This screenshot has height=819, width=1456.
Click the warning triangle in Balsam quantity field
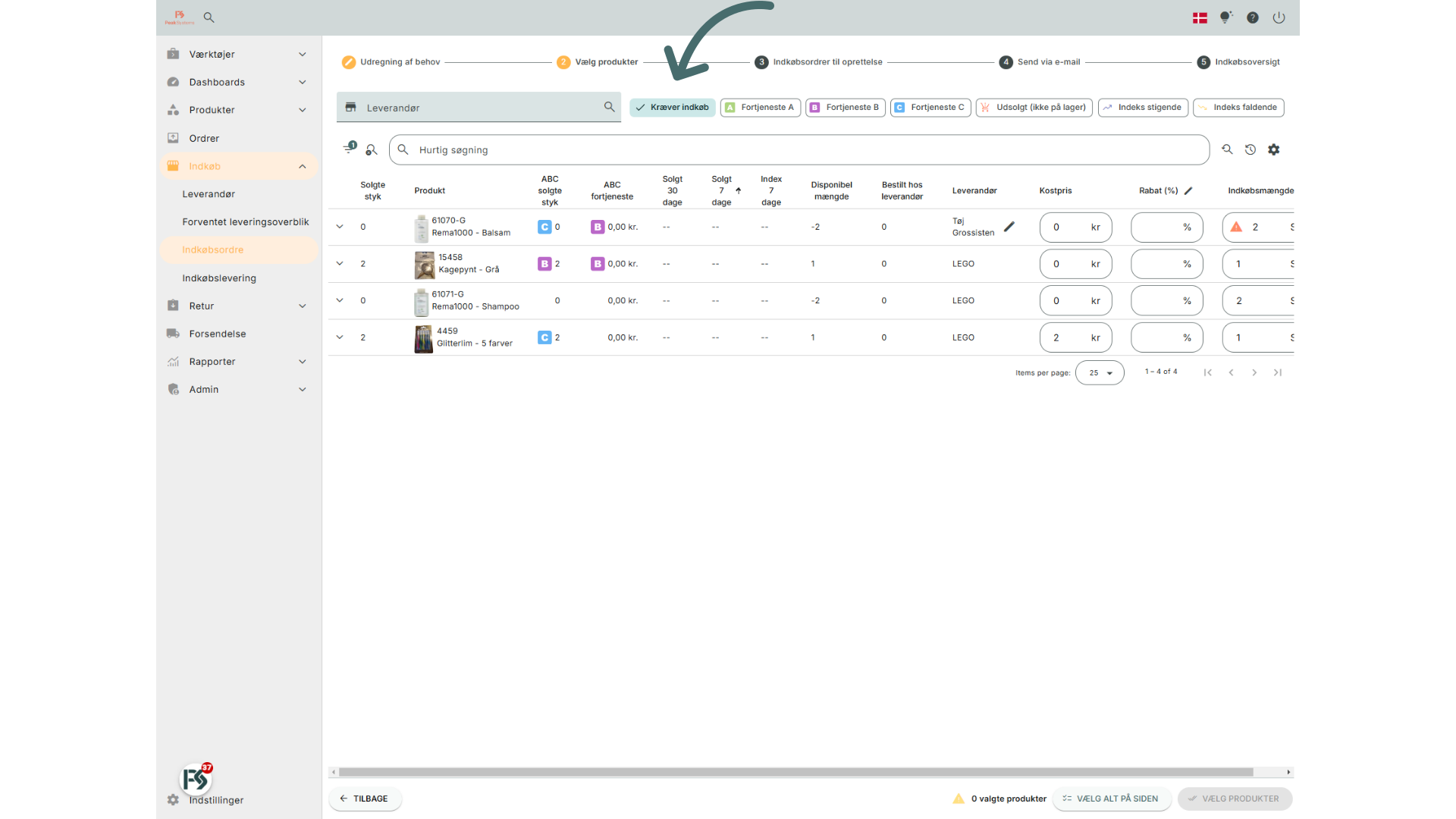[x=1236, y=227]
